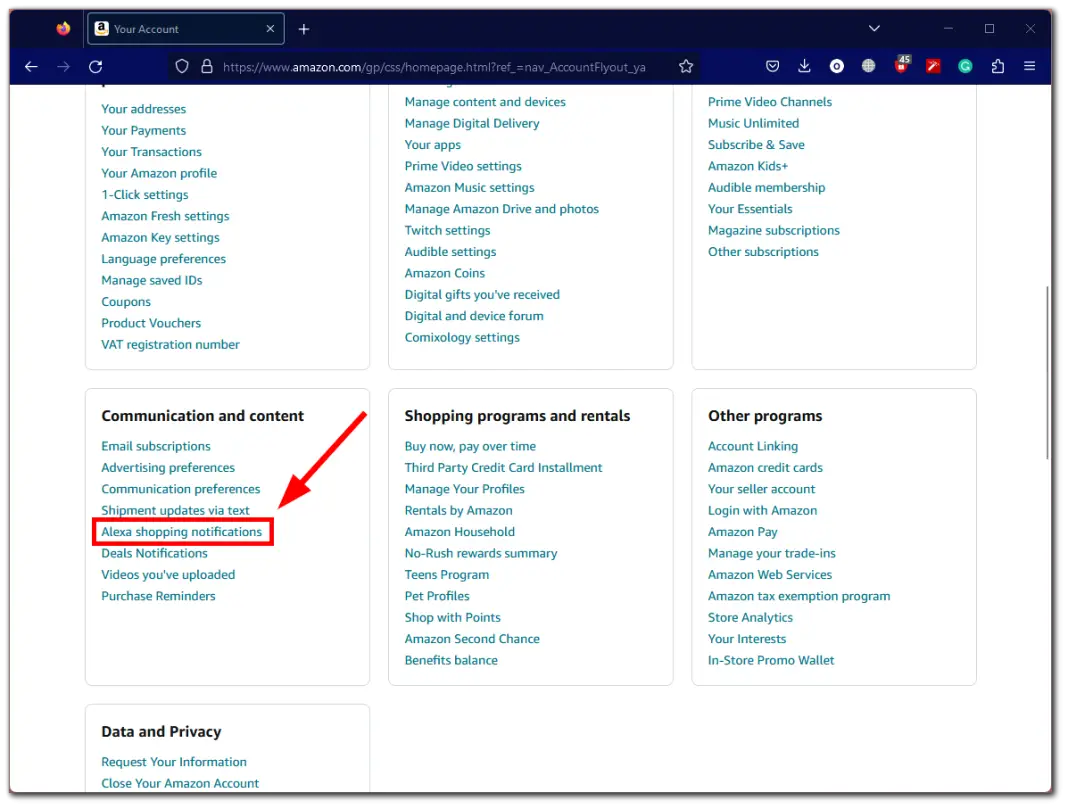The width and height of the screenshot is (1068, 809).
Task: Open the Extensions puzzle-piece icon
Action: [997, 67]
